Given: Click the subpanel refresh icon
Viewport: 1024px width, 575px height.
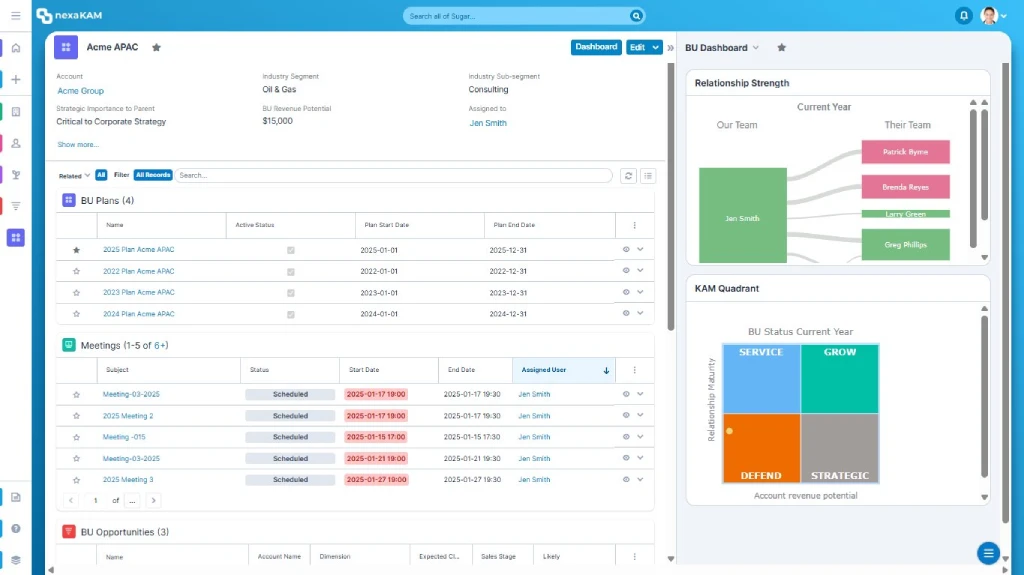Looking at the screenshot, I should [x=628, y=176].
